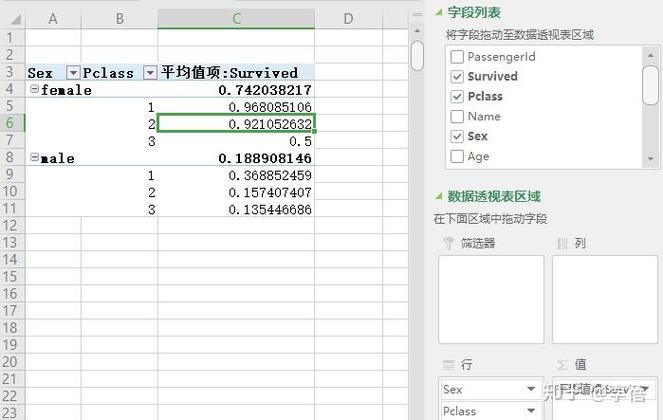Image resolution: width=663 pixels, height=420 pixels.
Task: Open the Pclass row field dropdown
Action: click(x=531, y=410)
